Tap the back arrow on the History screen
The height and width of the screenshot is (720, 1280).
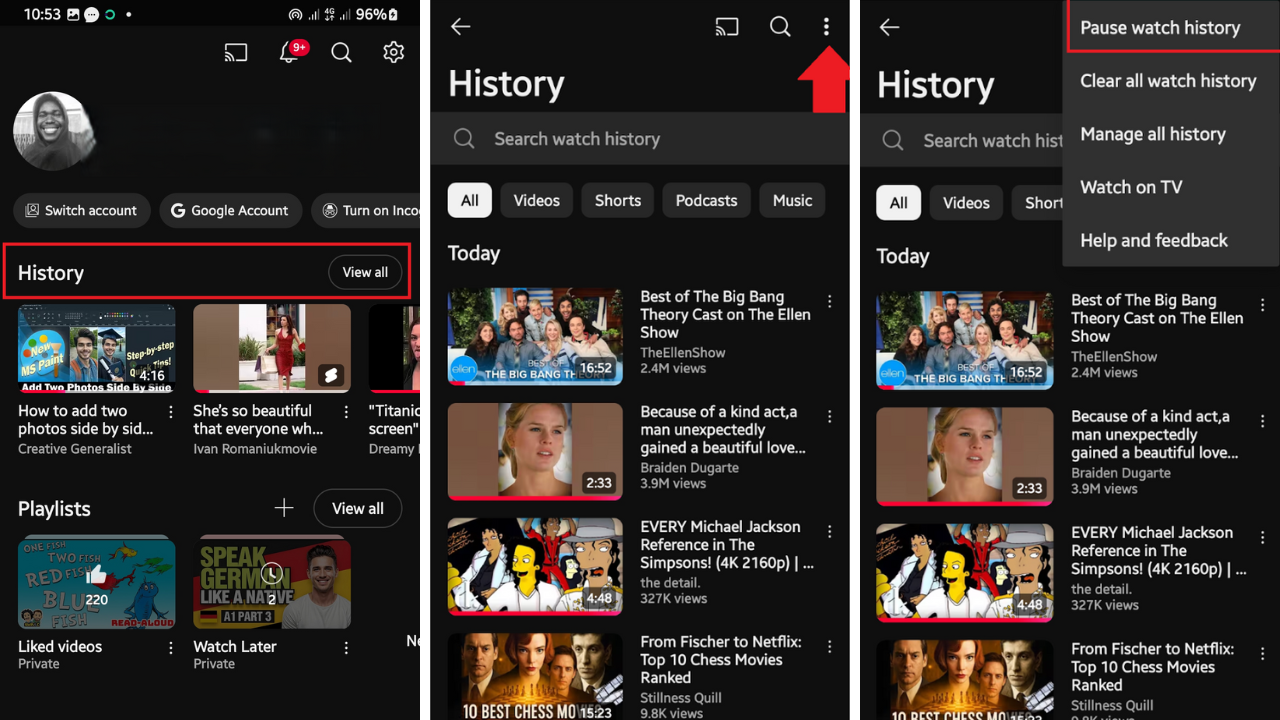460,27
